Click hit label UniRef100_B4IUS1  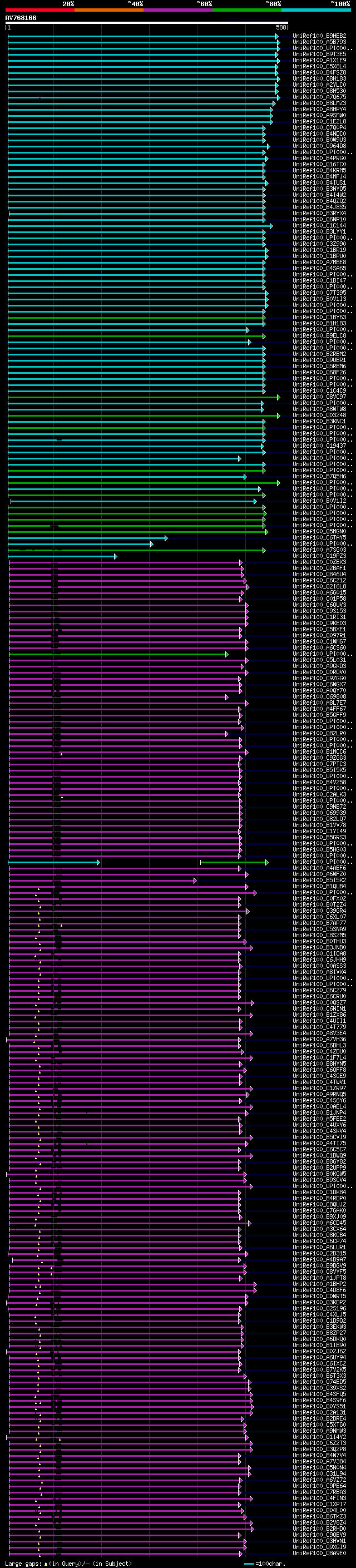319,182
